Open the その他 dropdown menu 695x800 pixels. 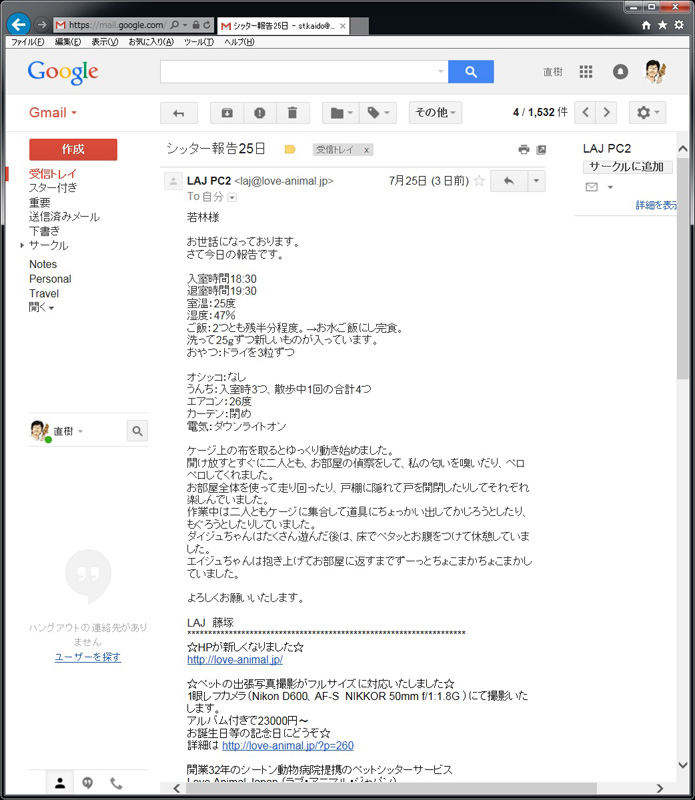pos(436,113)
